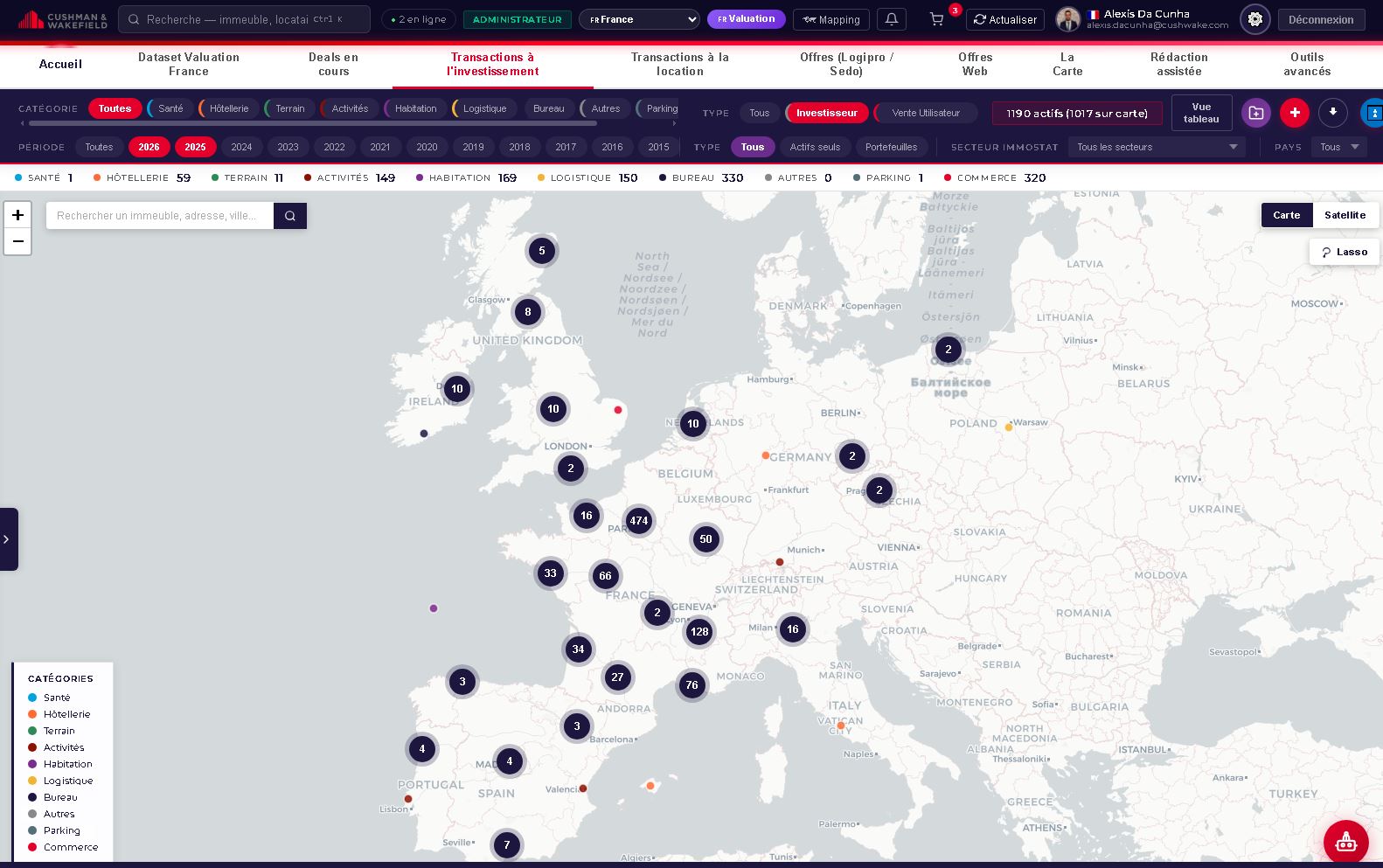This screenshot has height=868, width=1383.
Task: Activate the Lasso selection tool
Action: [1345, 252]
